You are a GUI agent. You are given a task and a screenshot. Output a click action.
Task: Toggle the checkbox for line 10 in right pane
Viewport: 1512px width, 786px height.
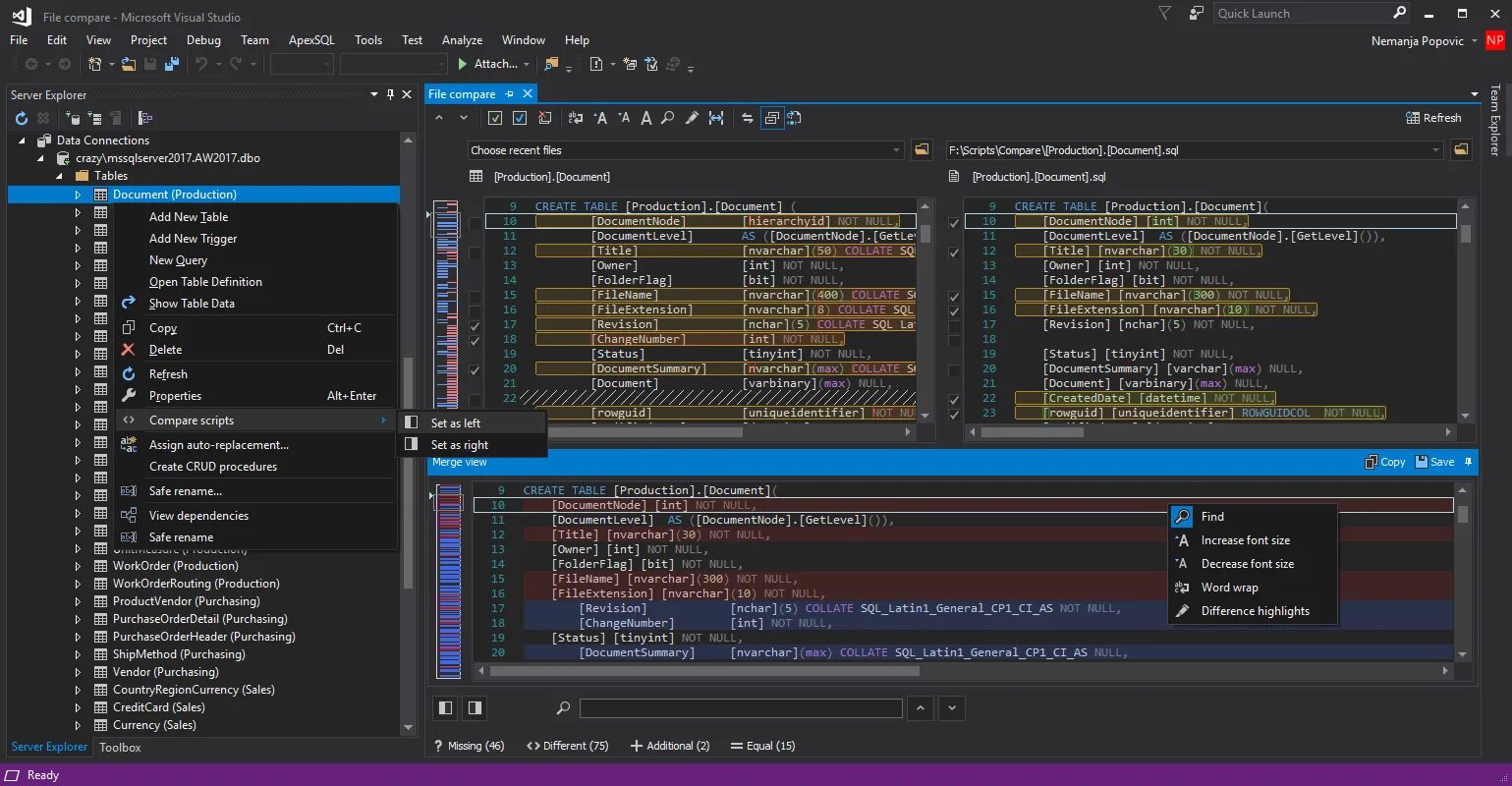pos(954,223)
